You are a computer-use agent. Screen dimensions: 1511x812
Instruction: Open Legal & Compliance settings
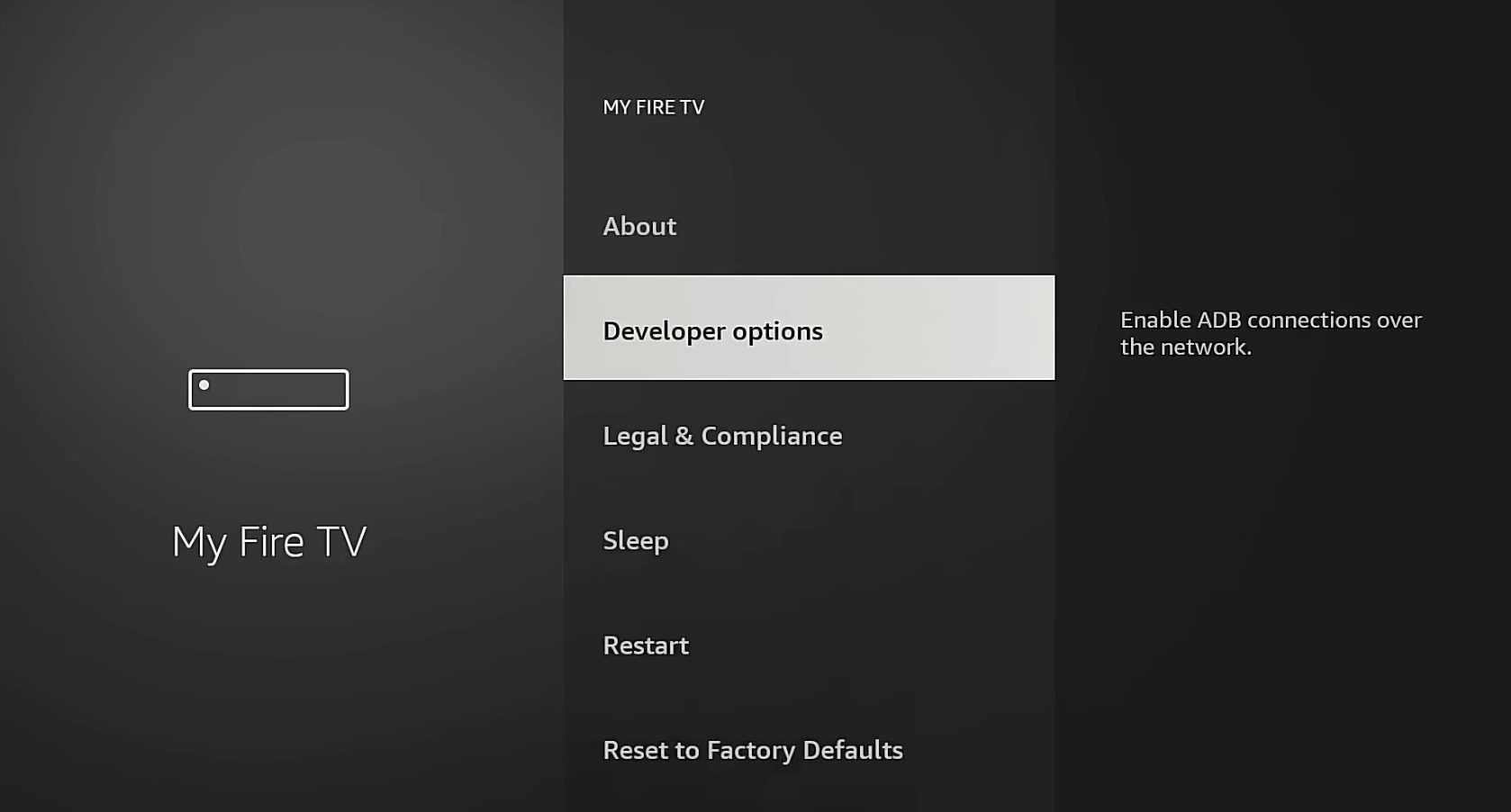point(722,436)
